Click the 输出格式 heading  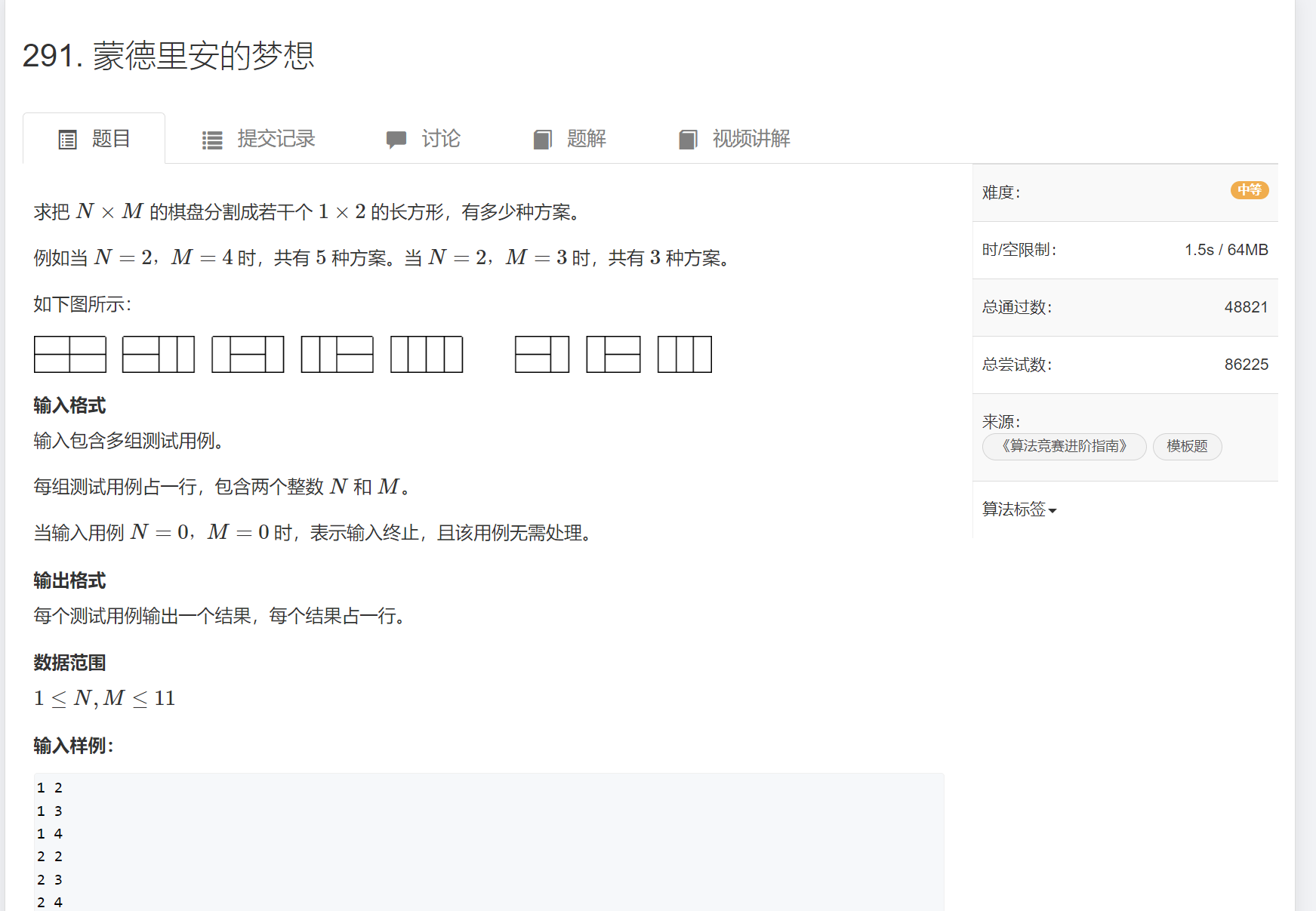point(69,581)
